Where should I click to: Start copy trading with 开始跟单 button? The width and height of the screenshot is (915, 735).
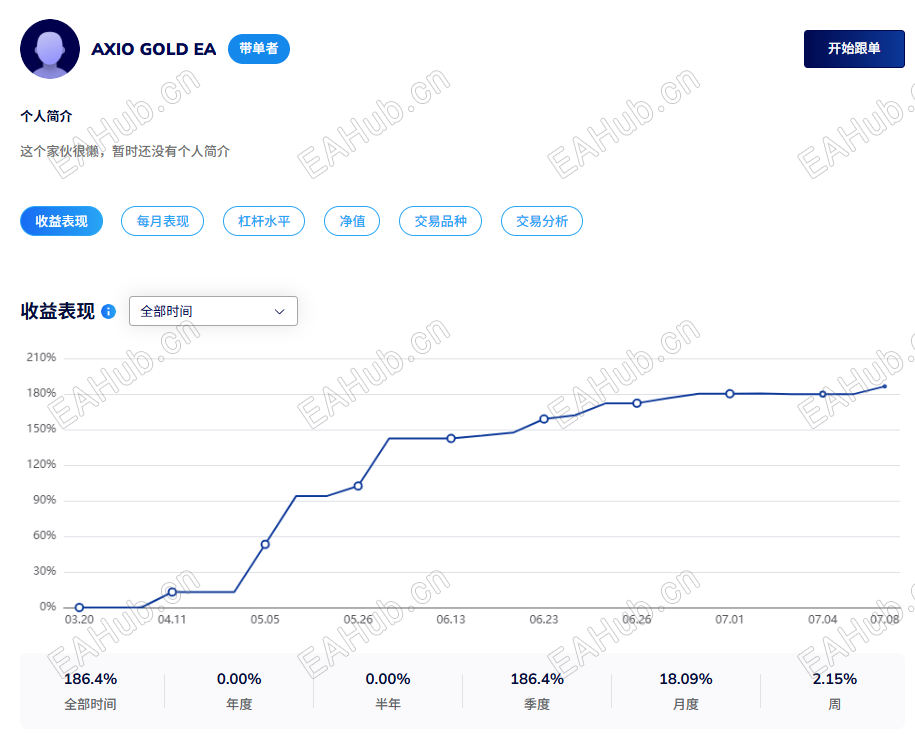(x=854, y=49)
